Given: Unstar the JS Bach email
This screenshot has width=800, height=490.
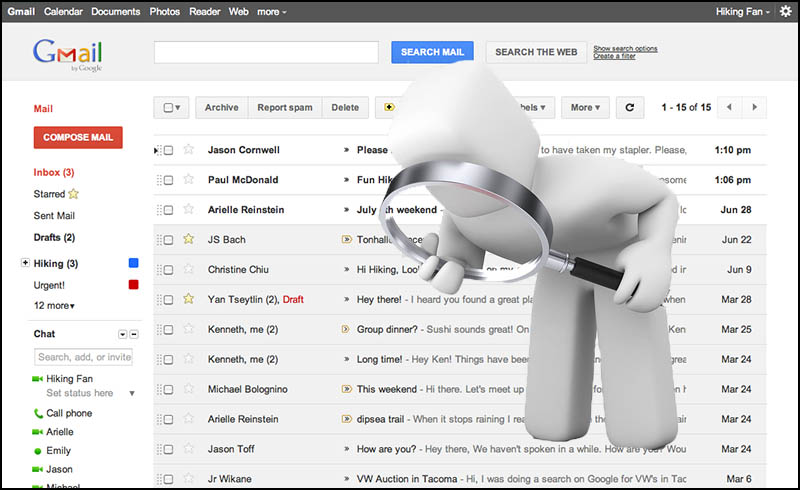Looking at the screenshot, I should (x=189, y=239).
